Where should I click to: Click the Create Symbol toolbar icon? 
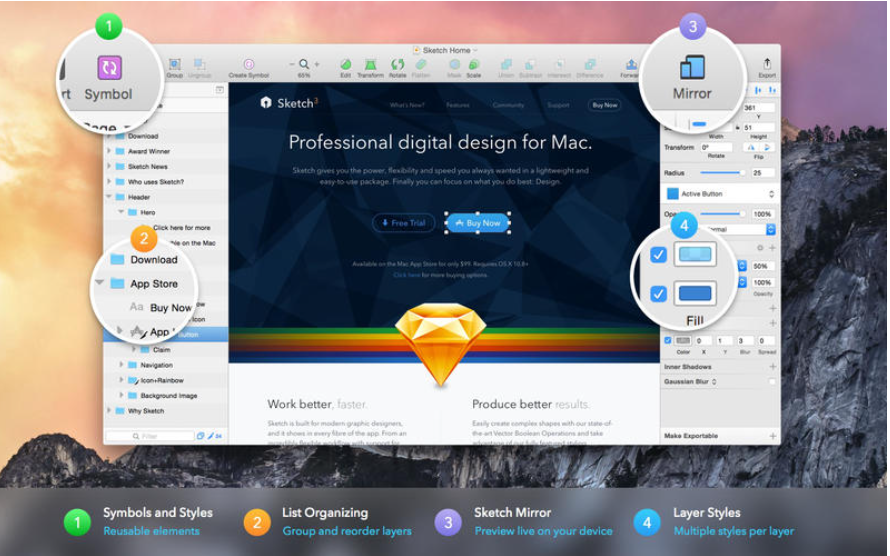point(248,64)
